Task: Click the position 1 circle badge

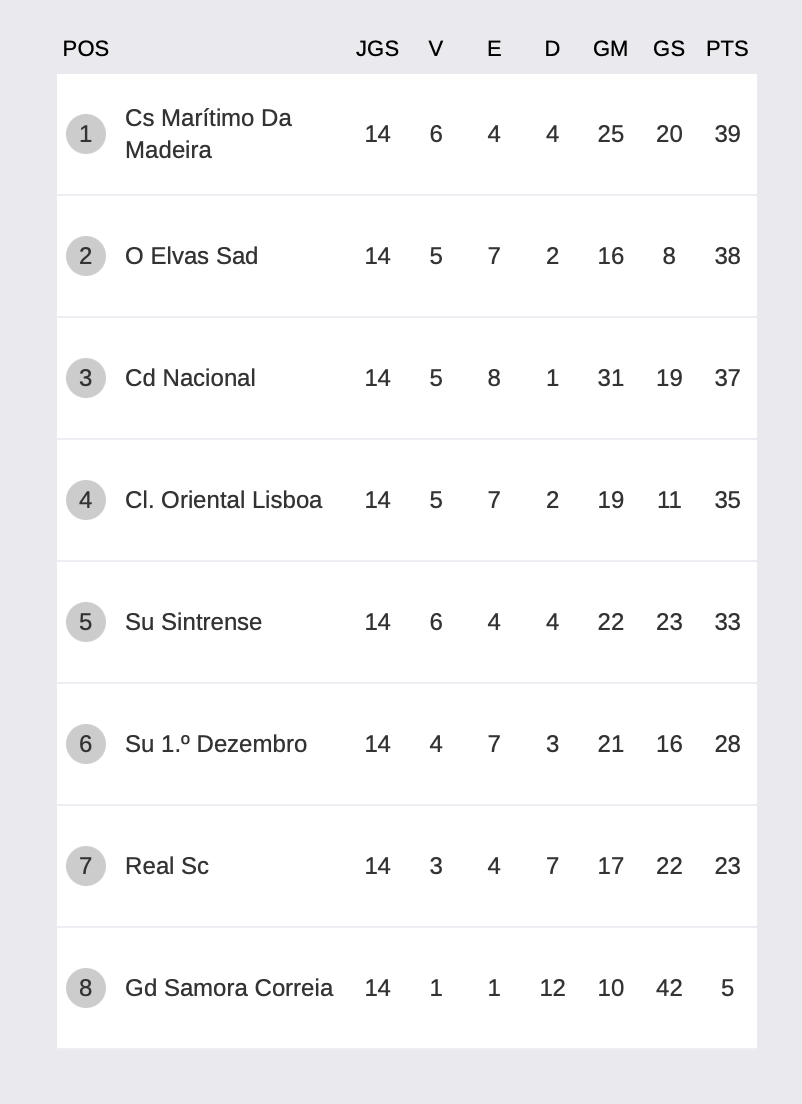Action: tap(86, 134)
